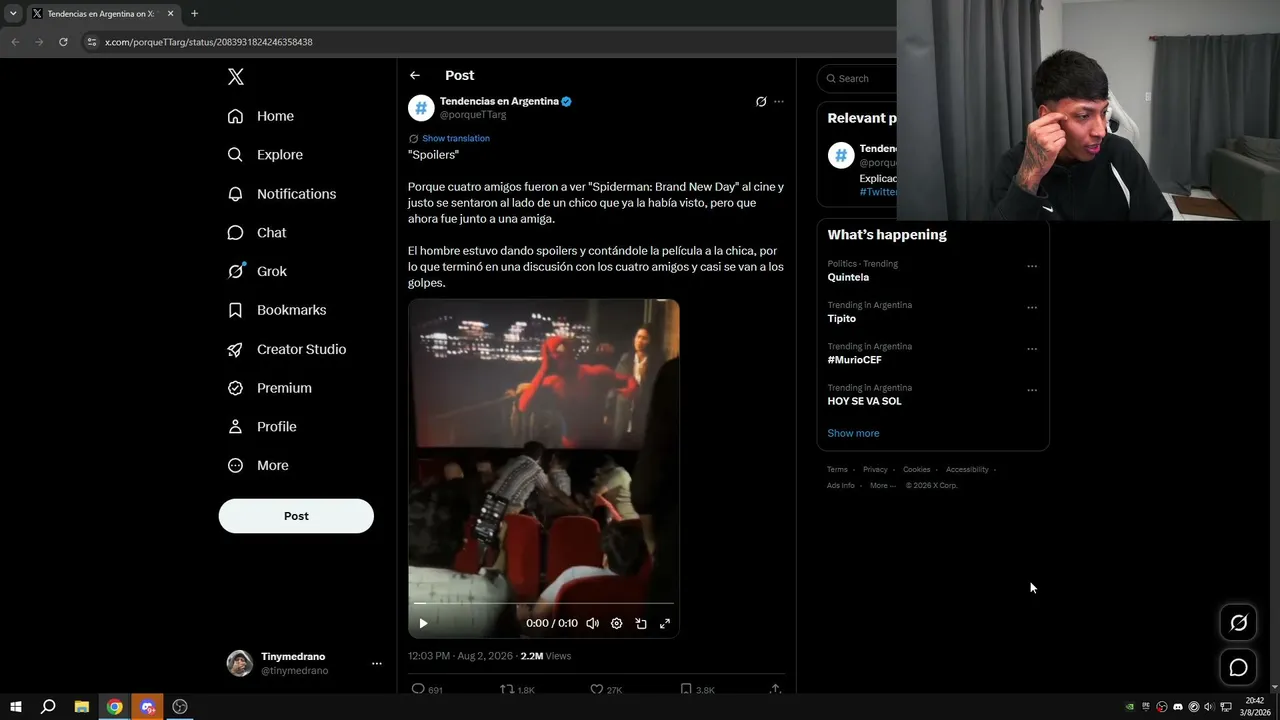Play the video in the post
Viewport: 1280px width, 720px height.
[x=423, y=623]
